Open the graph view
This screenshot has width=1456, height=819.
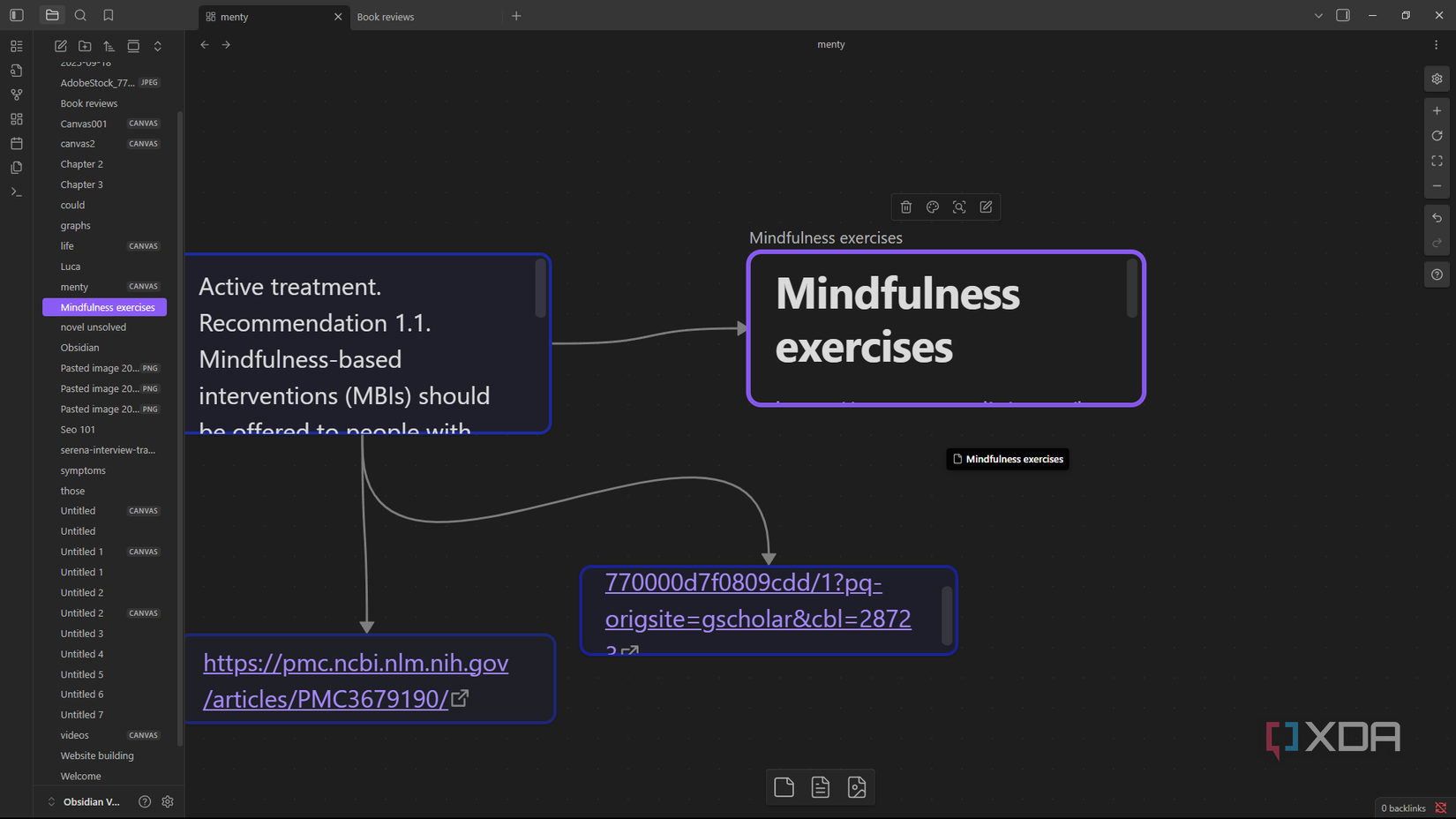[x=16, y=94]
